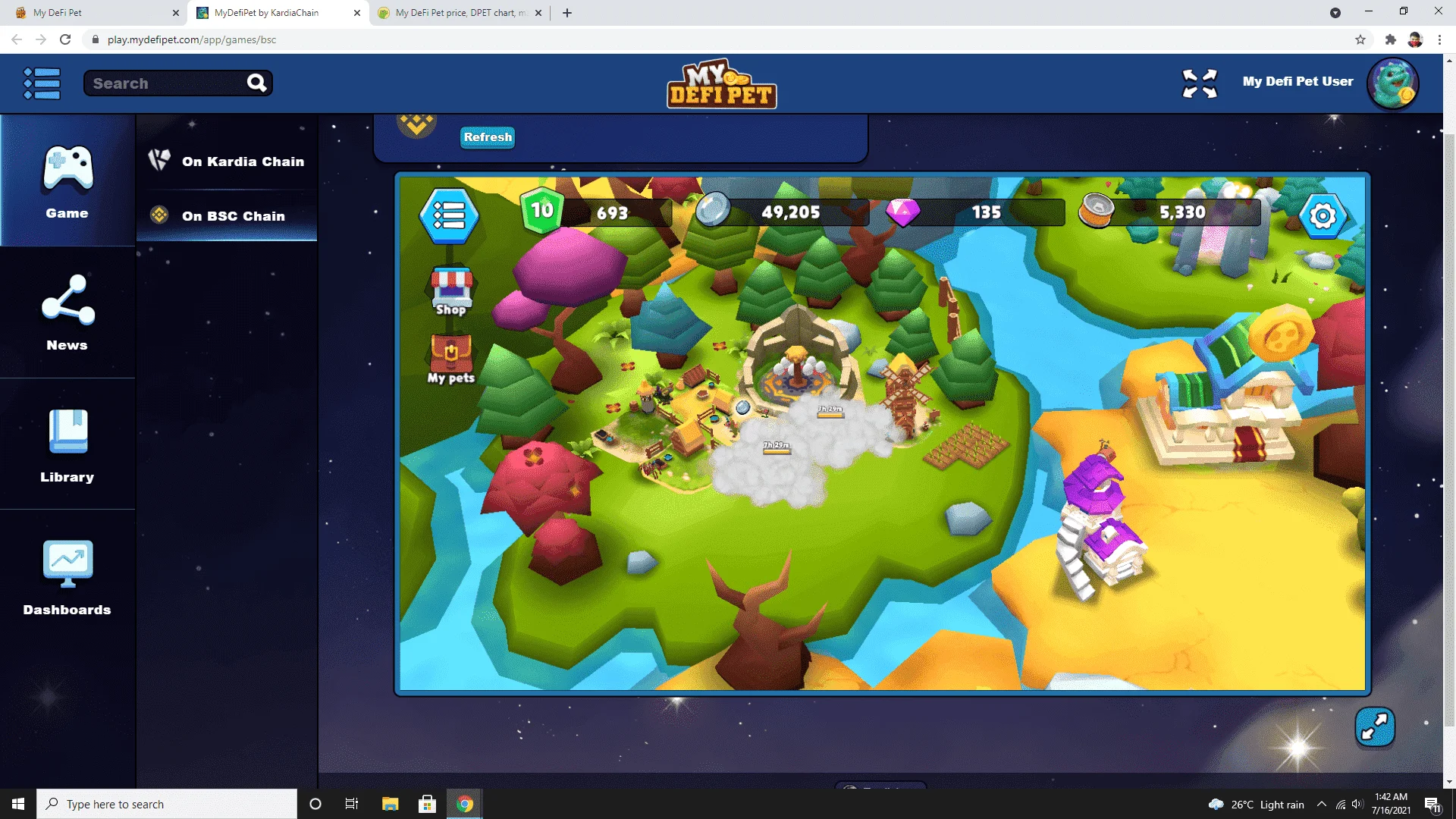Open the tab search dropdown in Chrome
This screenshot has height=819, width=1456.
pyautogui.click(x=1335, y=13)
